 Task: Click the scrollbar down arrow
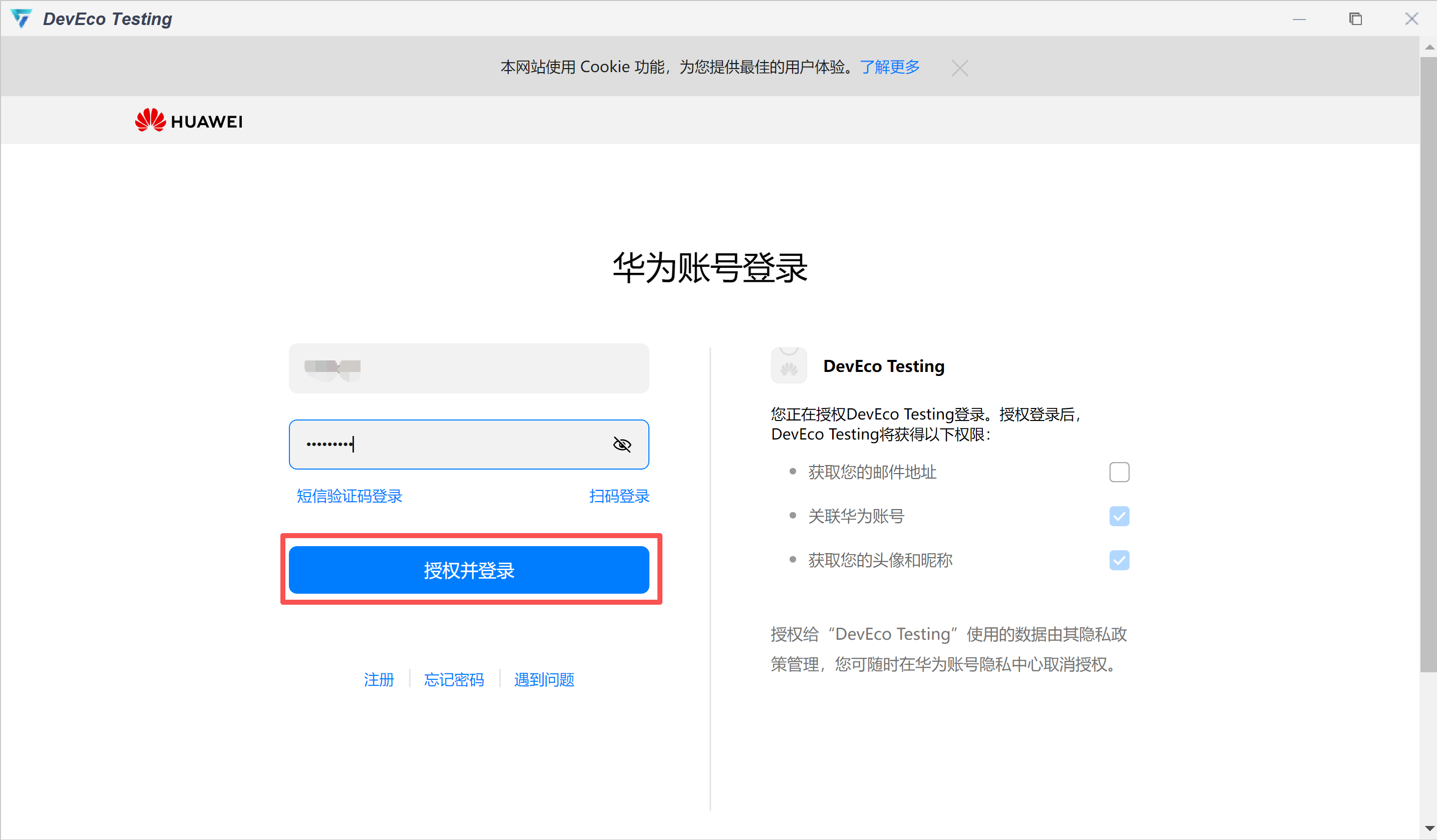(x=1429, y=828)
